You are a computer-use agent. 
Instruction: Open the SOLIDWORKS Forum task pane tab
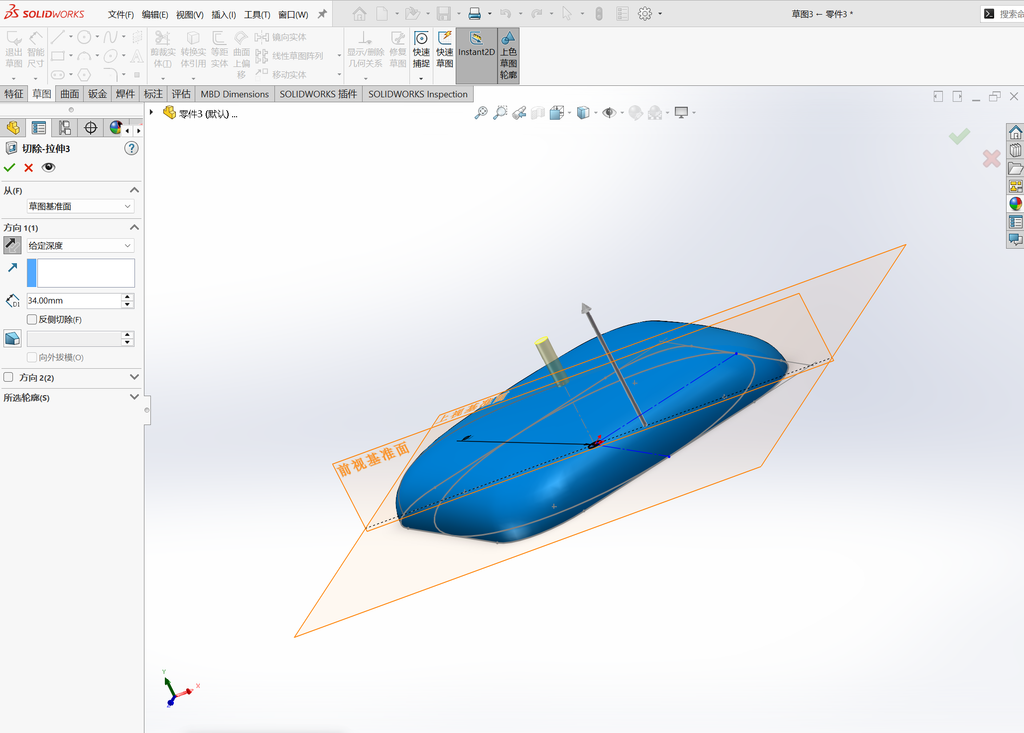pos(1016,240)
